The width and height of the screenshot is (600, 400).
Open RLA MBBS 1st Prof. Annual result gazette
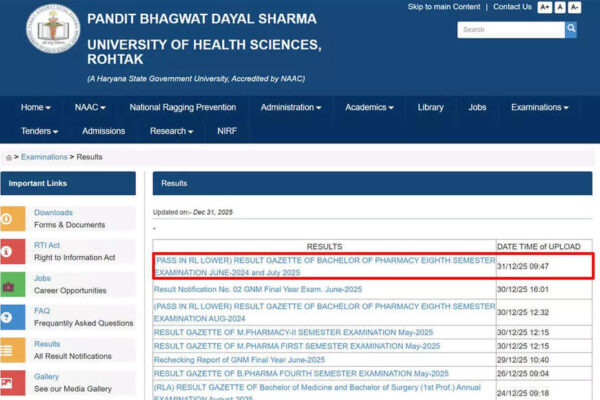[317, 392]
